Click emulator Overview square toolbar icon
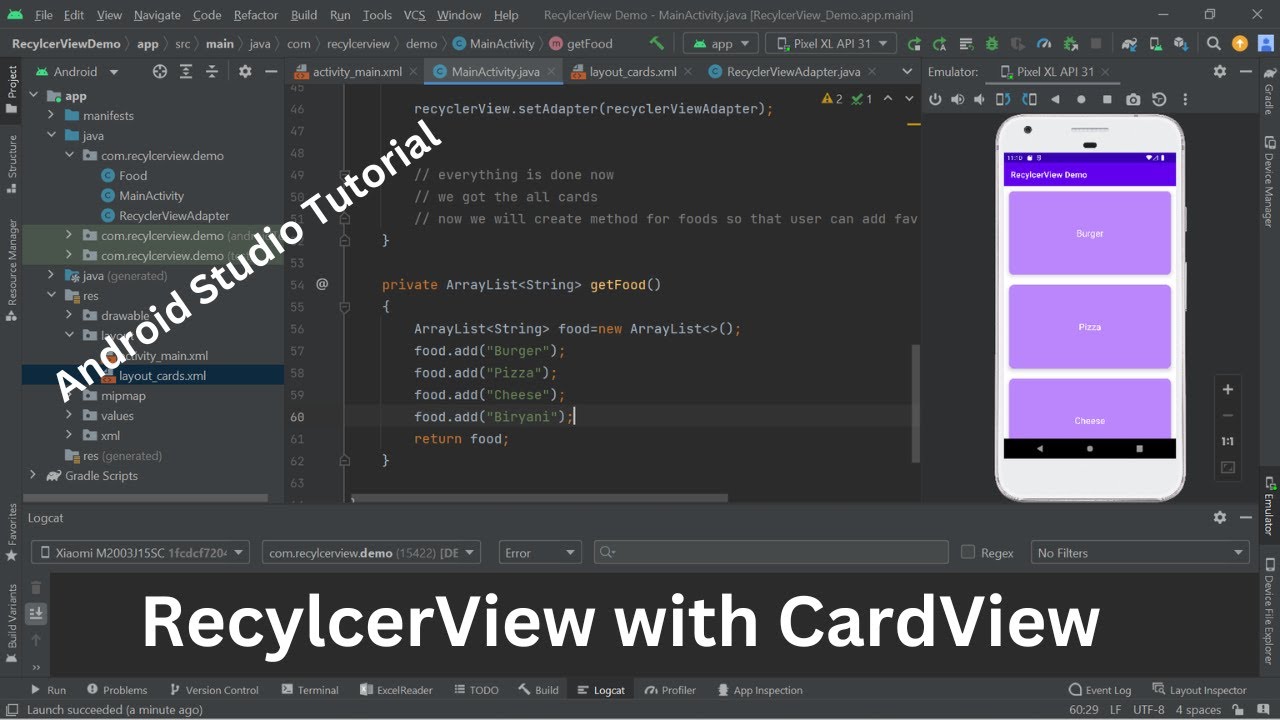This screenshot has height=720, width=1280. pyautogui.click(x=1107, y=99)
